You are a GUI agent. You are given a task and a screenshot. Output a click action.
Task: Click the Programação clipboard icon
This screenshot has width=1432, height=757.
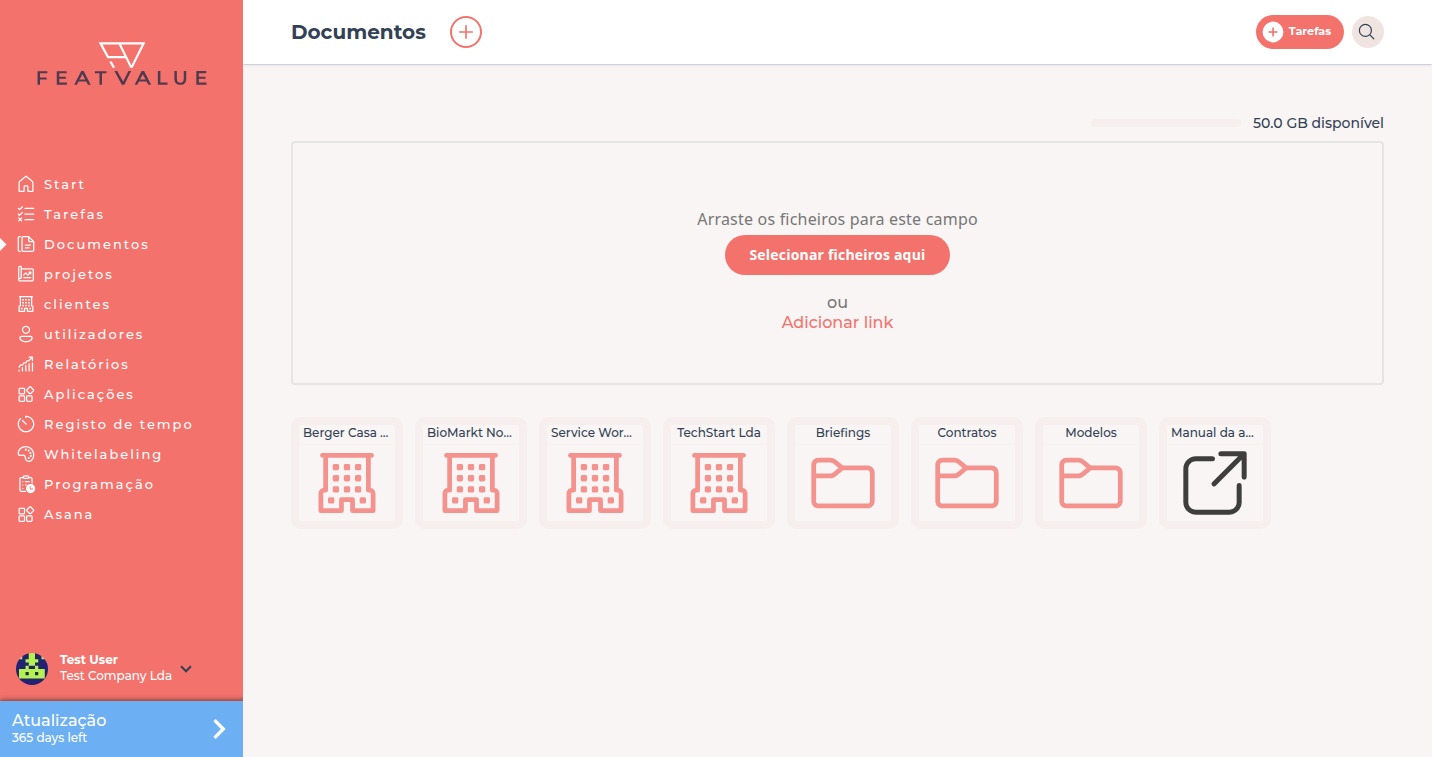26,484
